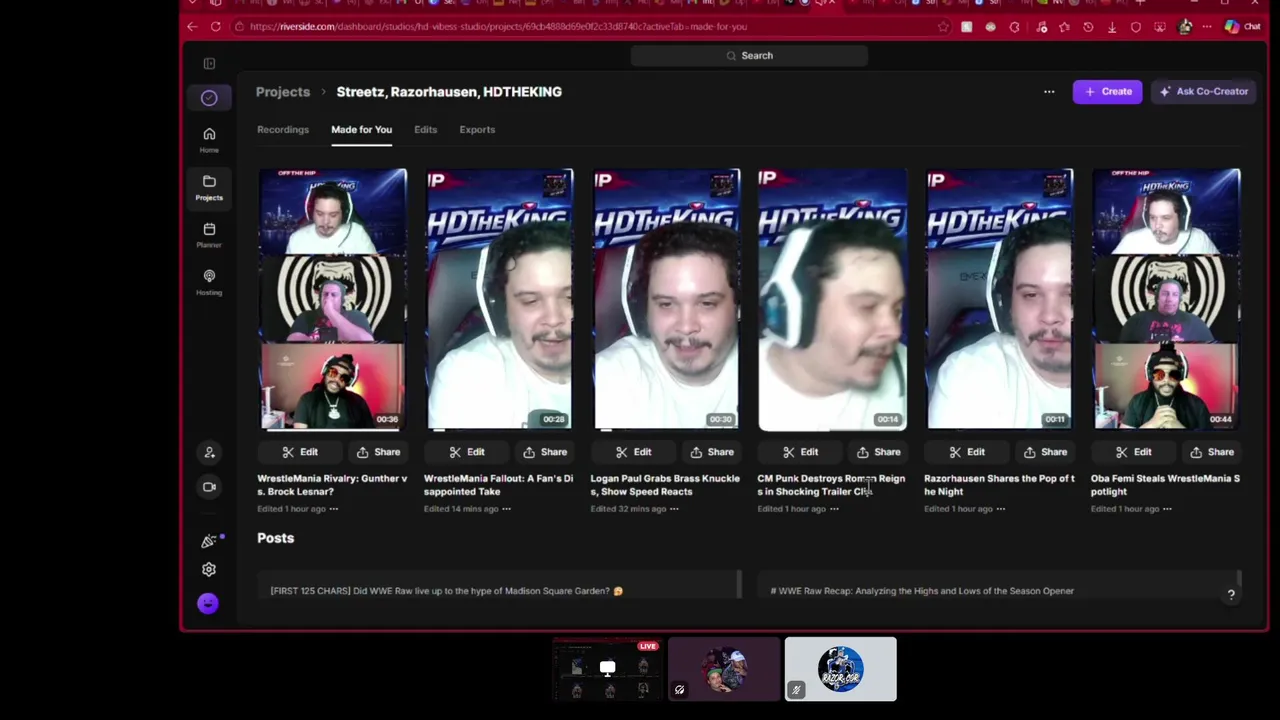1280x720 pixels.
Task: Open options menu for Gunther vs. Brock clip
Action: (x=334, y=509)
